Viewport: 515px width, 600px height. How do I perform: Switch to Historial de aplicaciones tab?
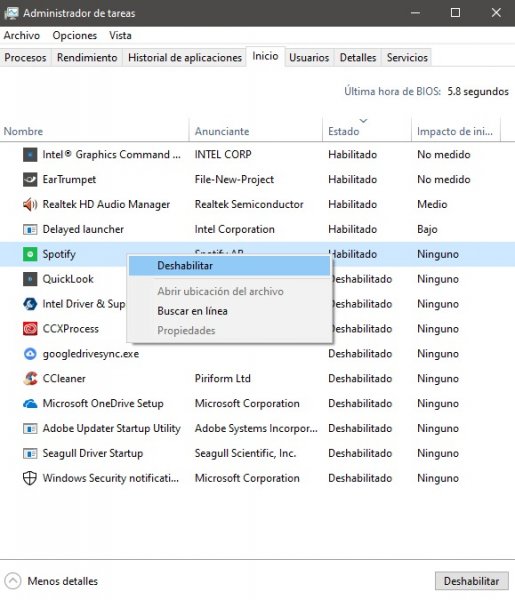[x=184, y=57]
